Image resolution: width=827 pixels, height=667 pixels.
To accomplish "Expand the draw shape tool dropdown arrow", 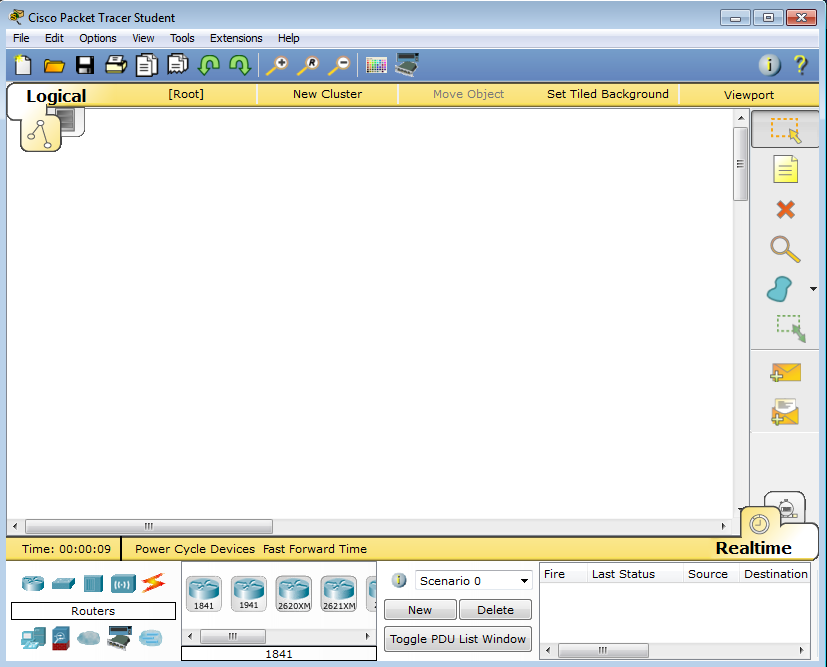I will pos(813,289).
